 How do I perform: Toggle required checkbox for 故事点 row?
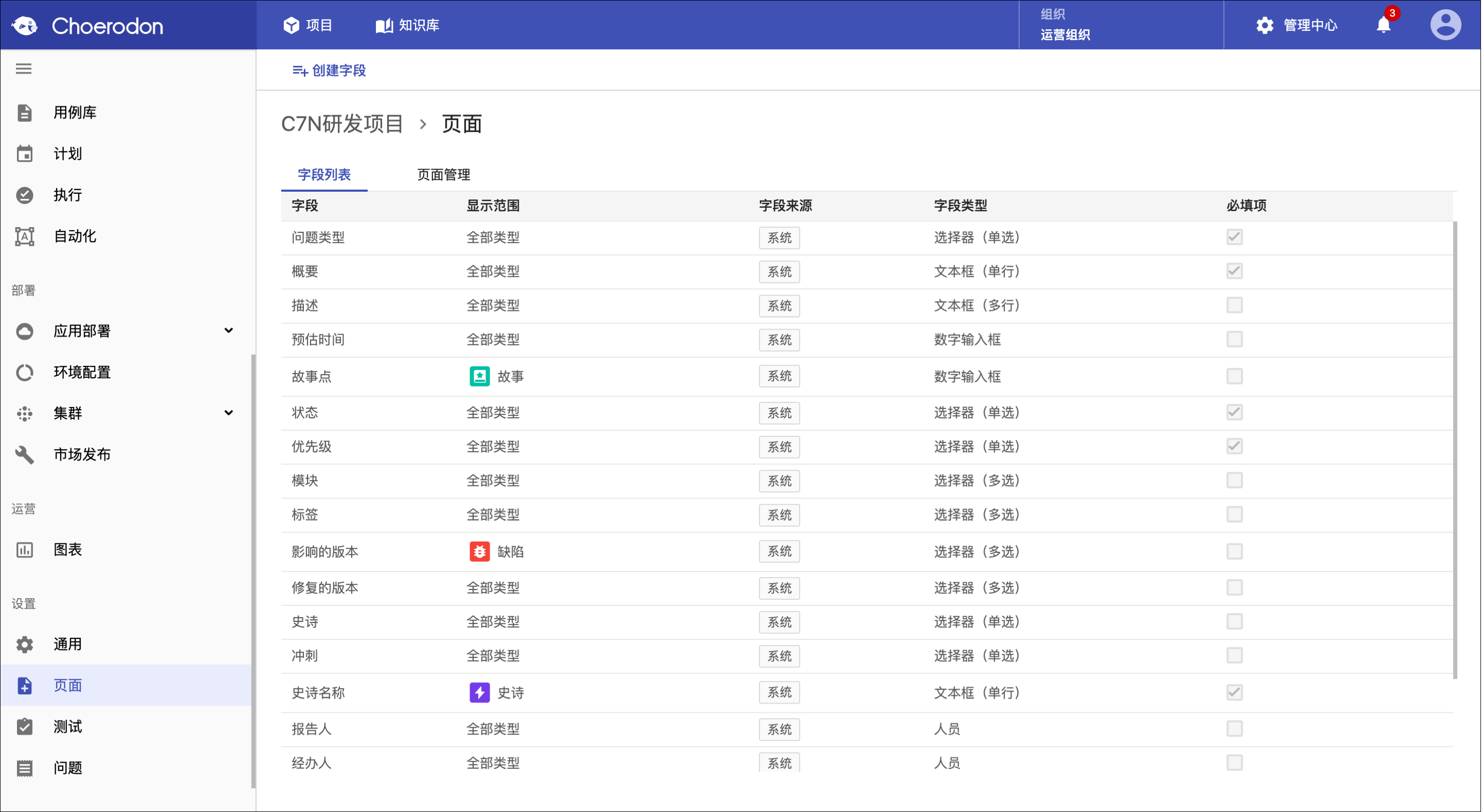point(1234,376)
